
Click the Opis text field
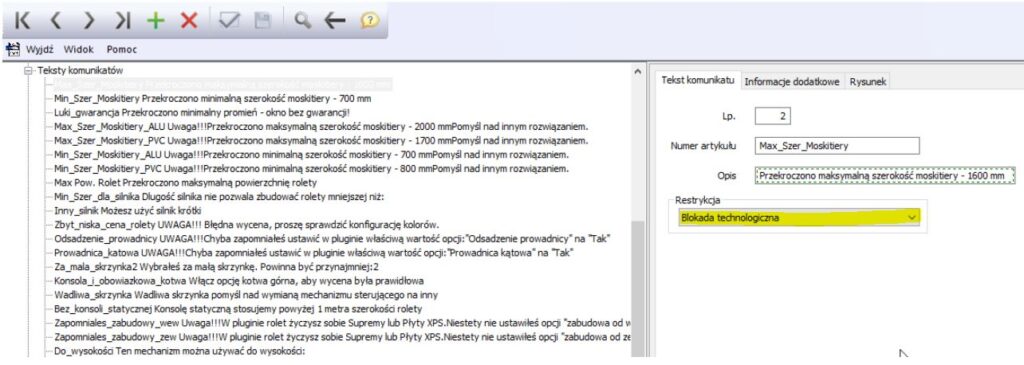pyautogui.click(x=884, y=176)
